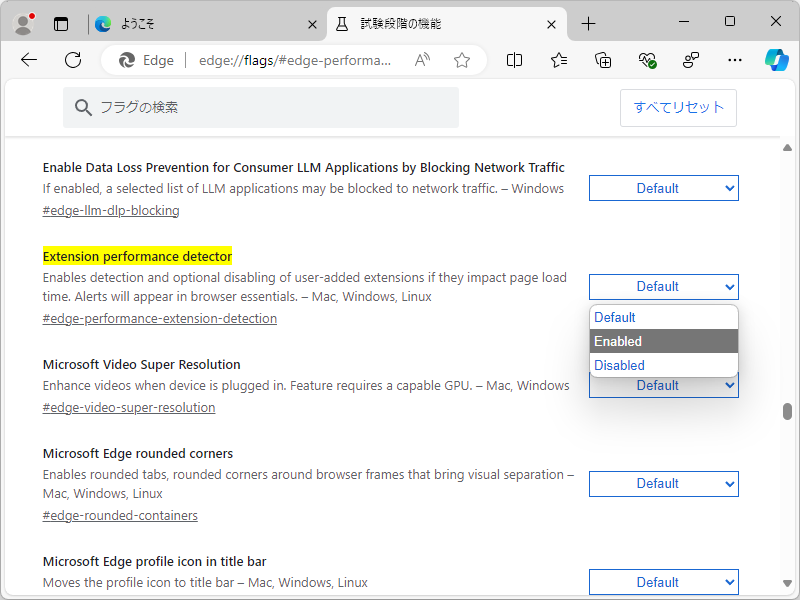This screenshot has height=600, width=800.
Task: Reload the current page
Action: click(x=72, y=60)
